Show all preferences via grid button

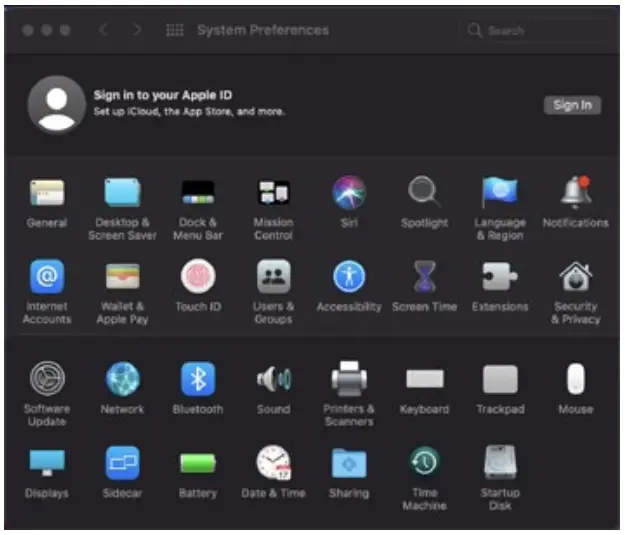175,30
